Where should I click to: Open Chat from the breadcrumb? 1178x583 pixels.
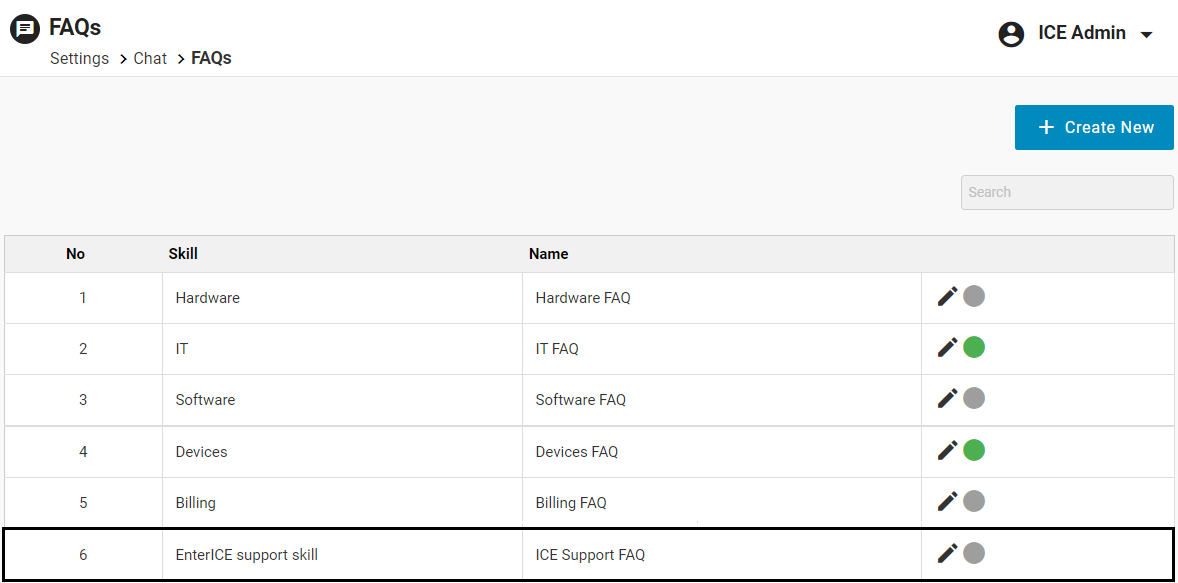point(150,58)
